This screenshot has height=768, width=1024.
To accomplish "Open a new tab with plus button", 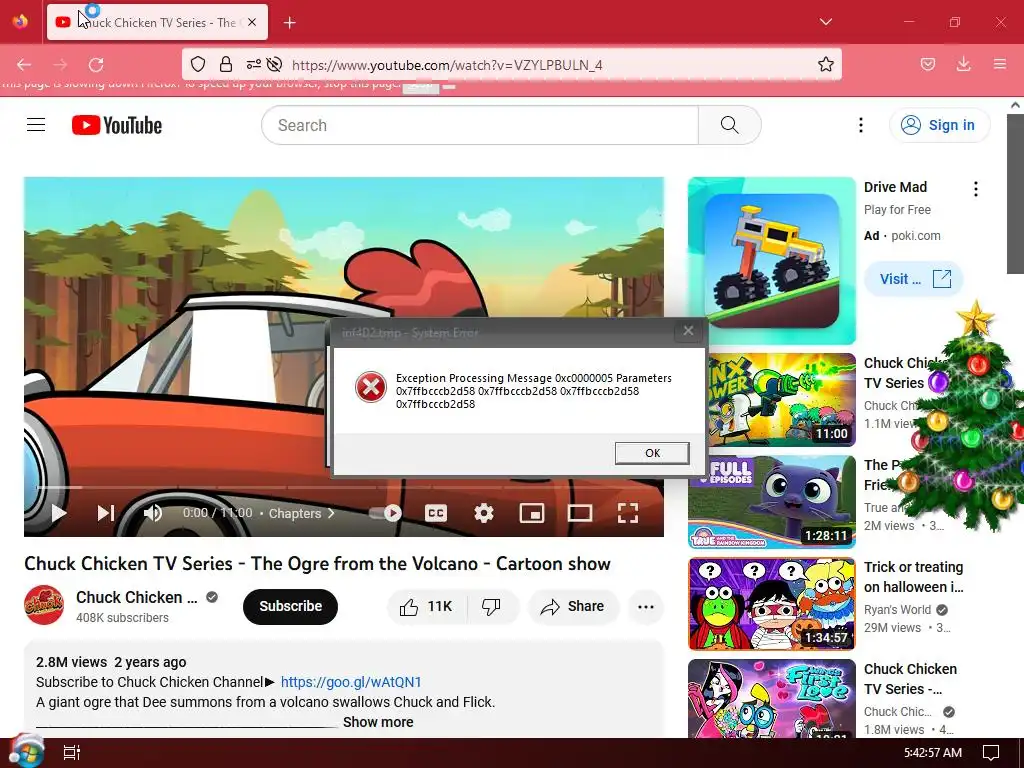I will 290,23.
